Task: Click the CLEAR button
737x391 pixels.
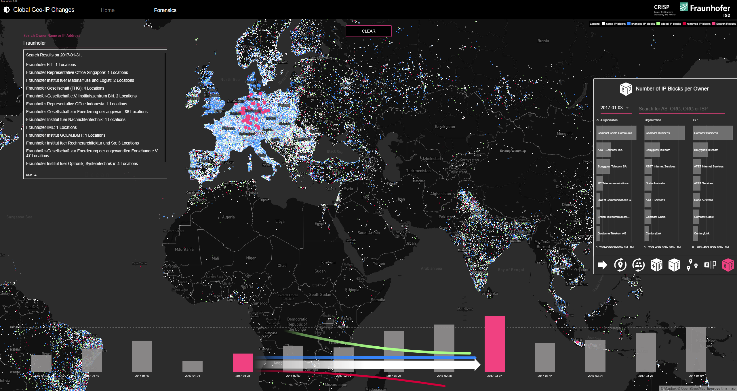Action: tap(368, 31)
